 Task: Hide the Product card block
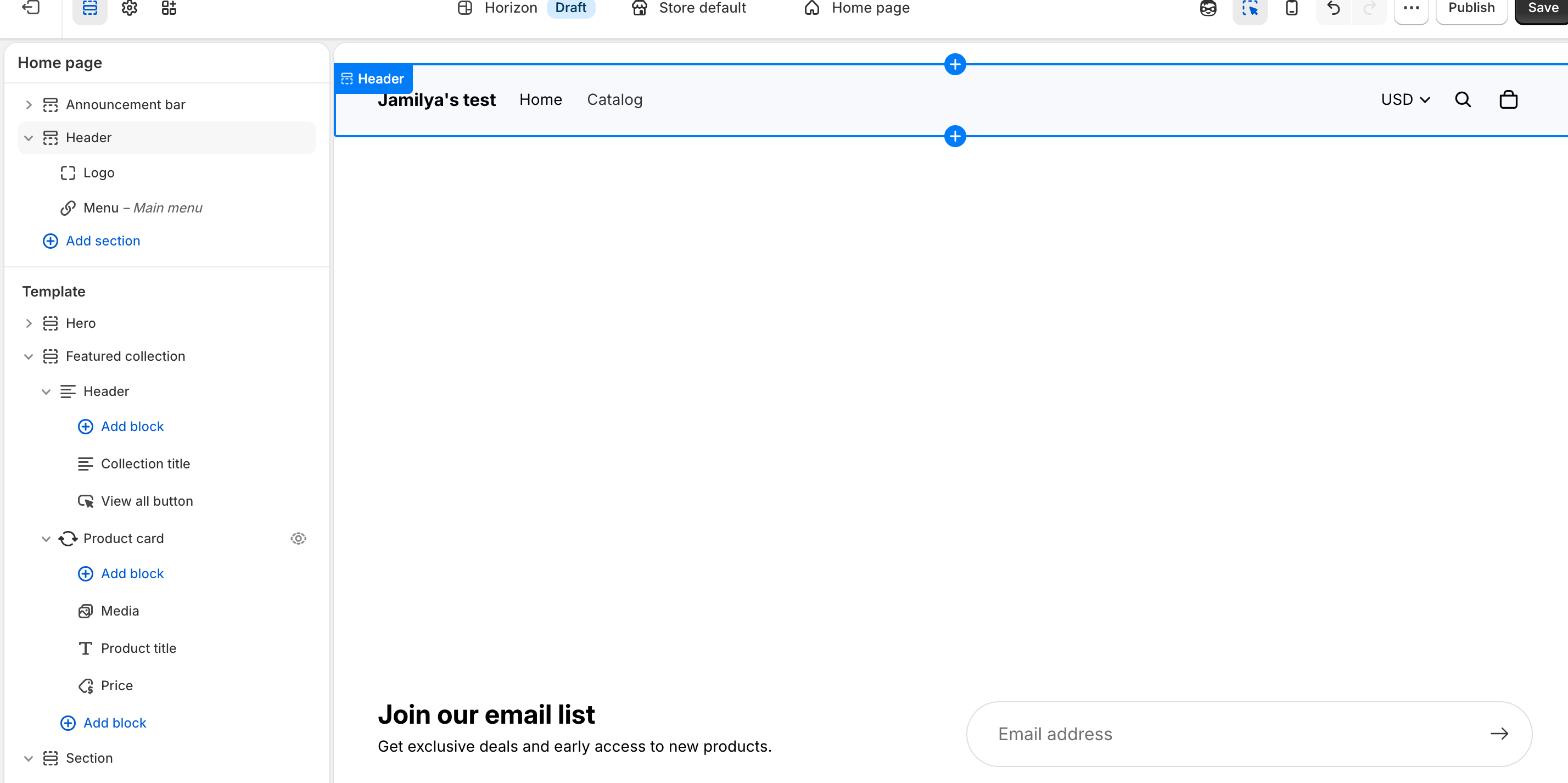point(298,538)
